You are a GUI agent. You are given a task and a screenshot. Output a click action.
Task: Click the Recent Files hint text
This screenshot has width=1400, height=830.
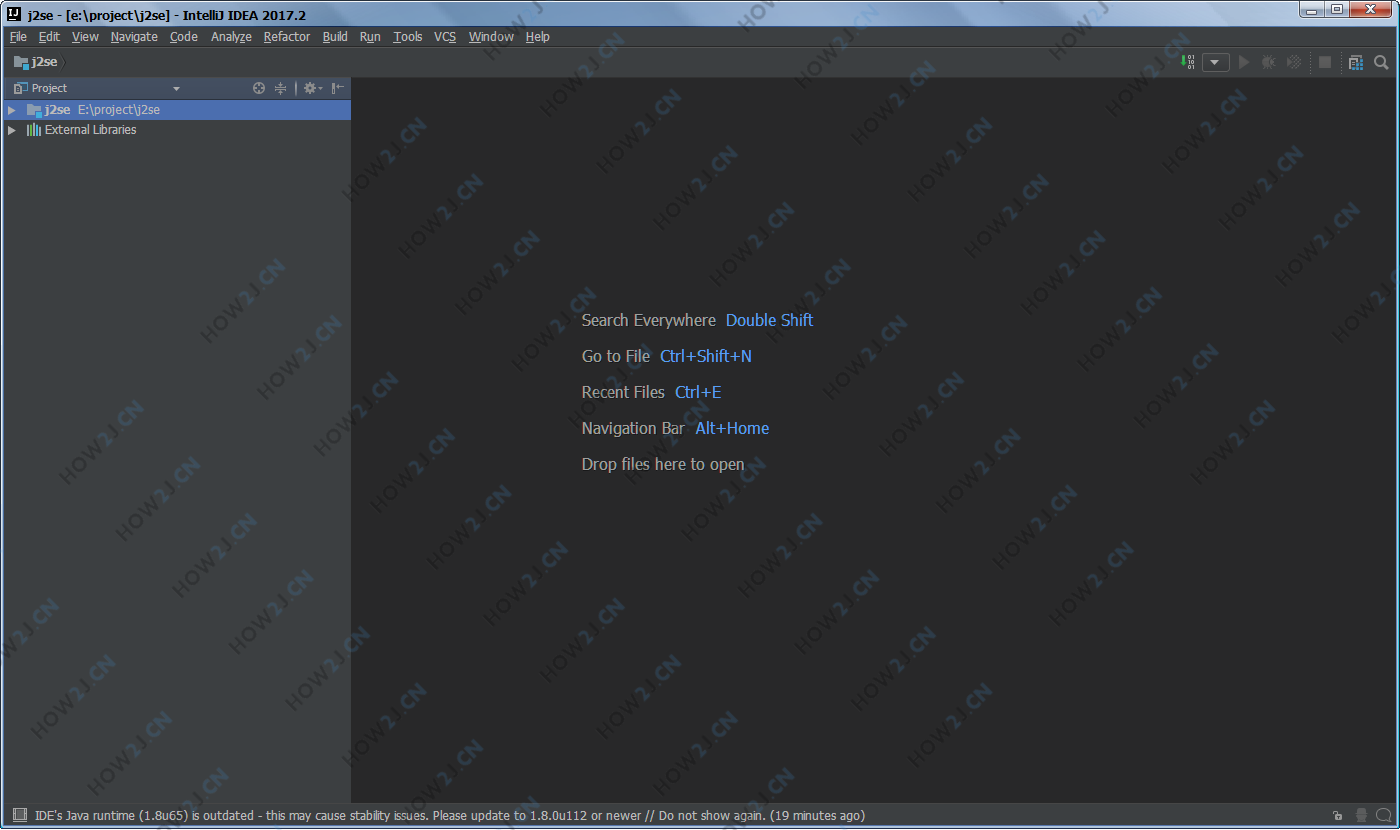tap(623, 392)
